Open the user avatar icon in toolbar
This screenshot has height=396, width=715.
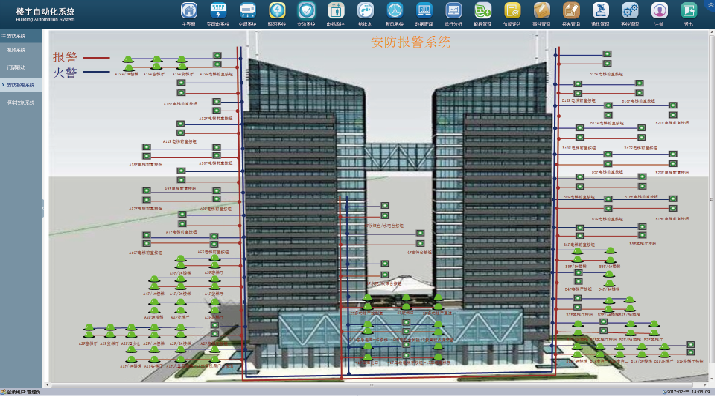[x=659, y=10]
